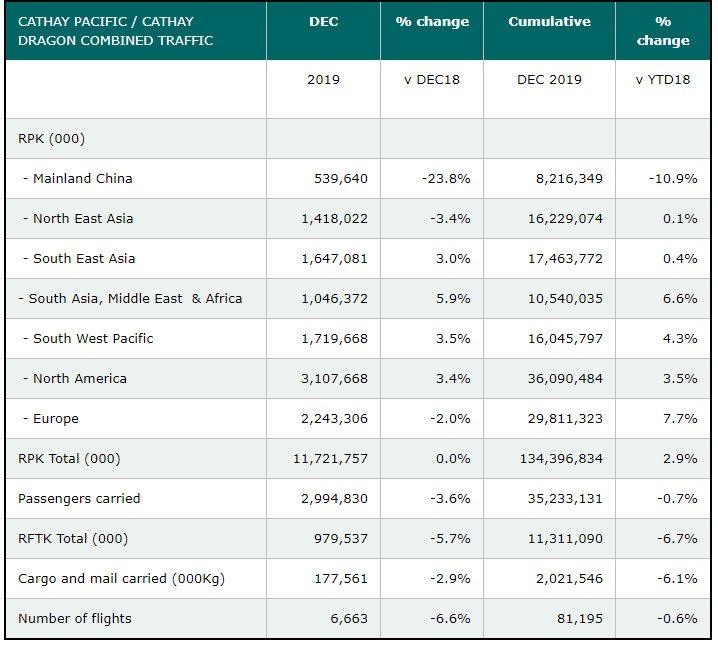Click the Number of flights row label

pos(76,619)
